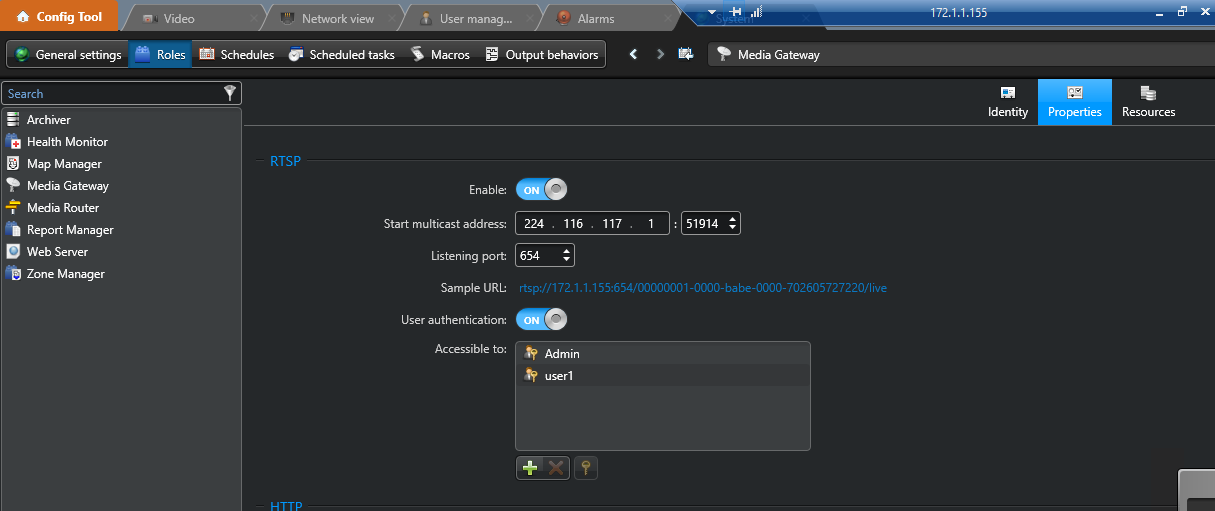Switch to the Alarms tab
1215x511 pixels.
pyautogui.click(x=610, y=18)
